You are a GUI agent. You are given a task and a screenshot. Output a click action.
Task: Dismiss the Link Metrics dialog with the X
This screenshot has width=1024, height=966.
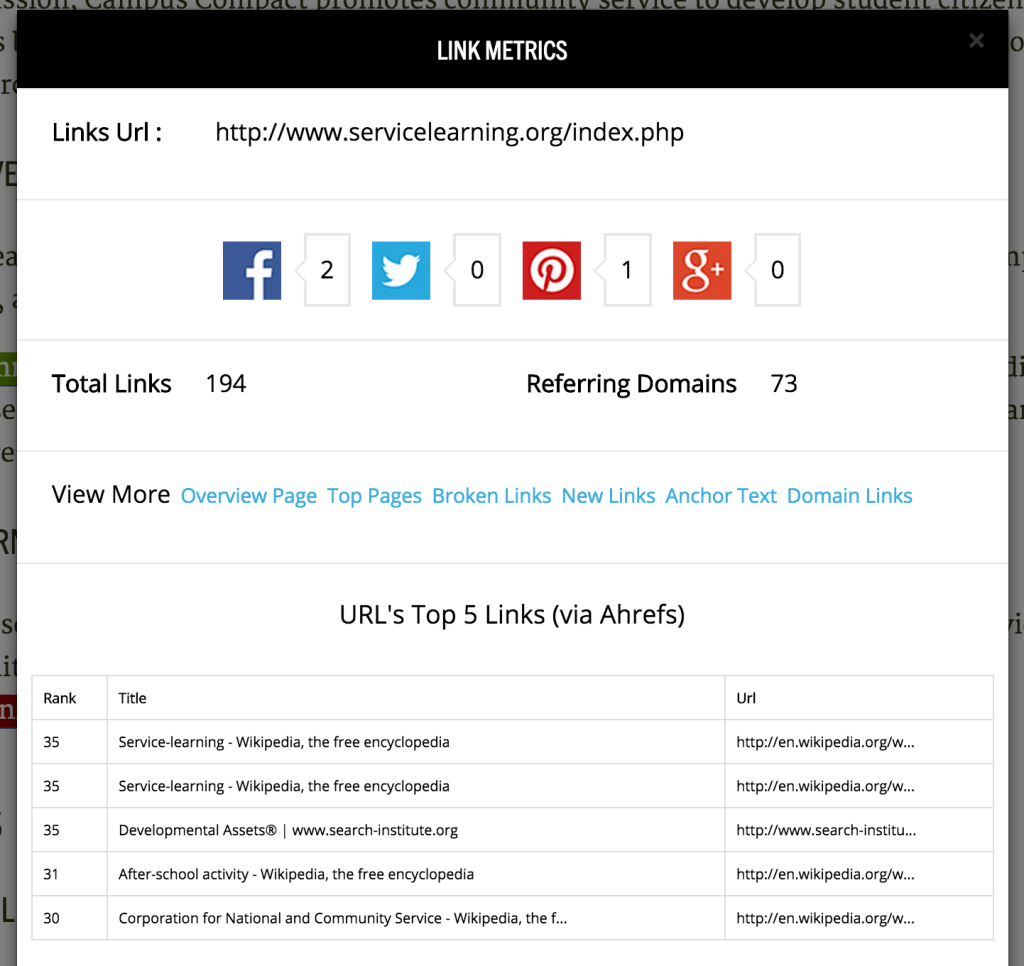click(x=976, y=41)
